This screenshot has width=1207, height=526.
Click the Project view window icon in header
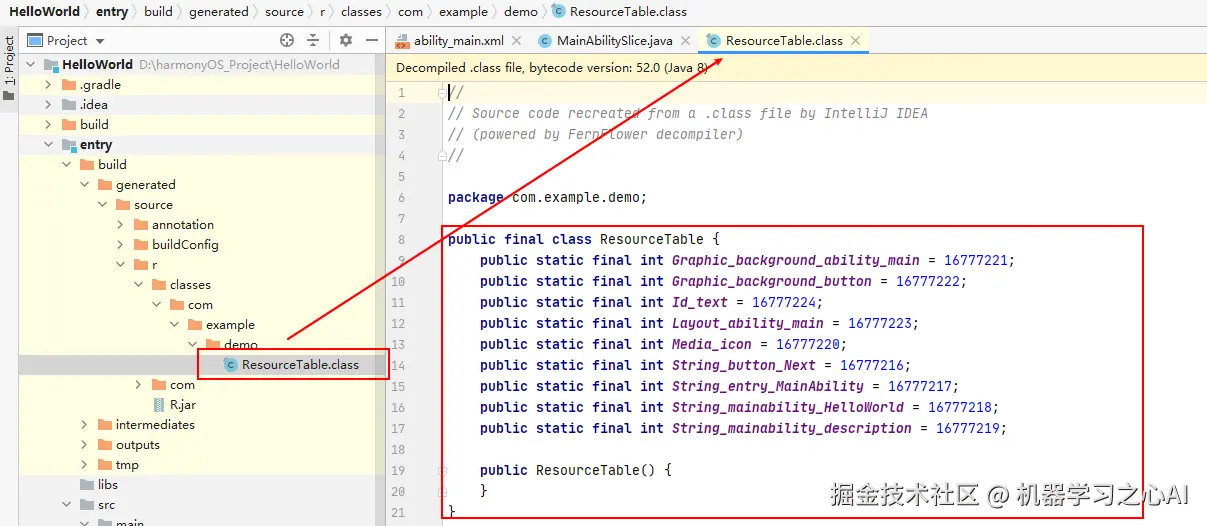click(x=35, y=40)
